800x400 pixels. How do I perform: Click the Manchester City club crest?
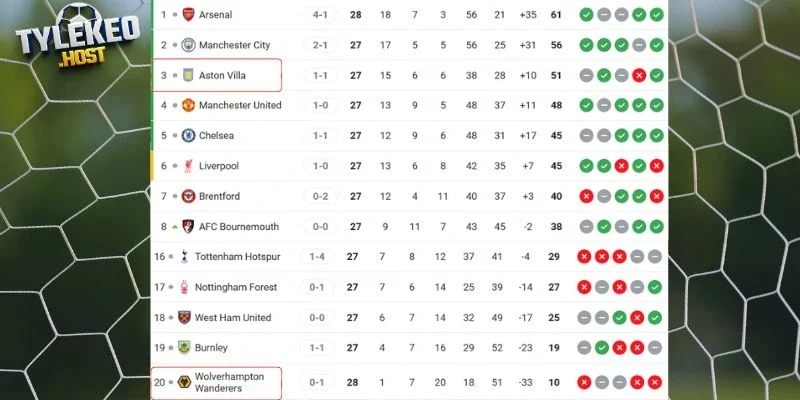185,45
